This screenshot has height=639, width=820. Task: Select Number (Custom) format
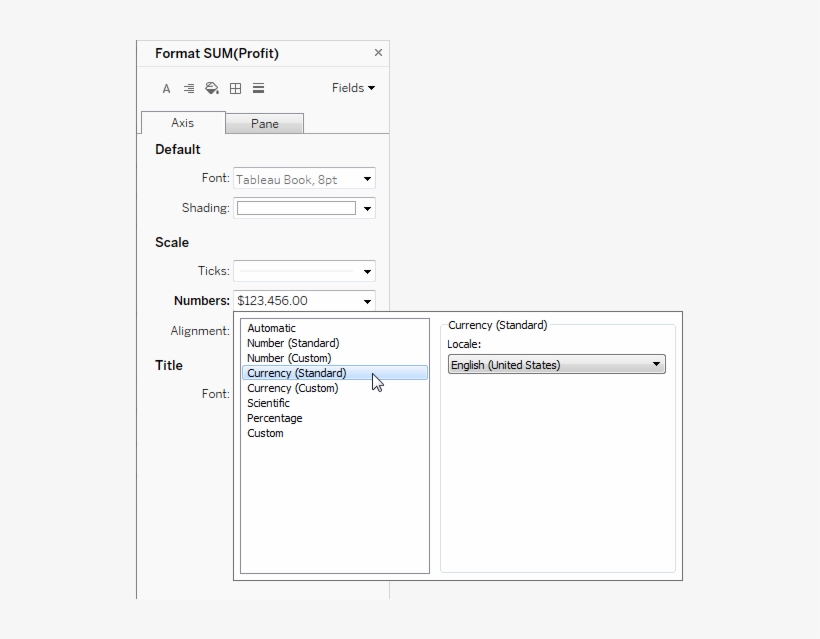click(x=335, y=358)
